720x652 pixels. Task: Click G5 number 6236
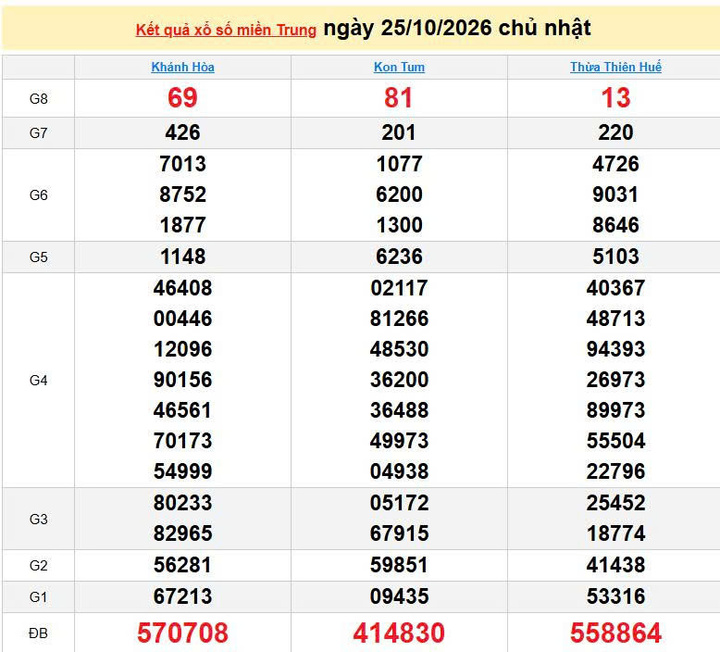point(399,257)
